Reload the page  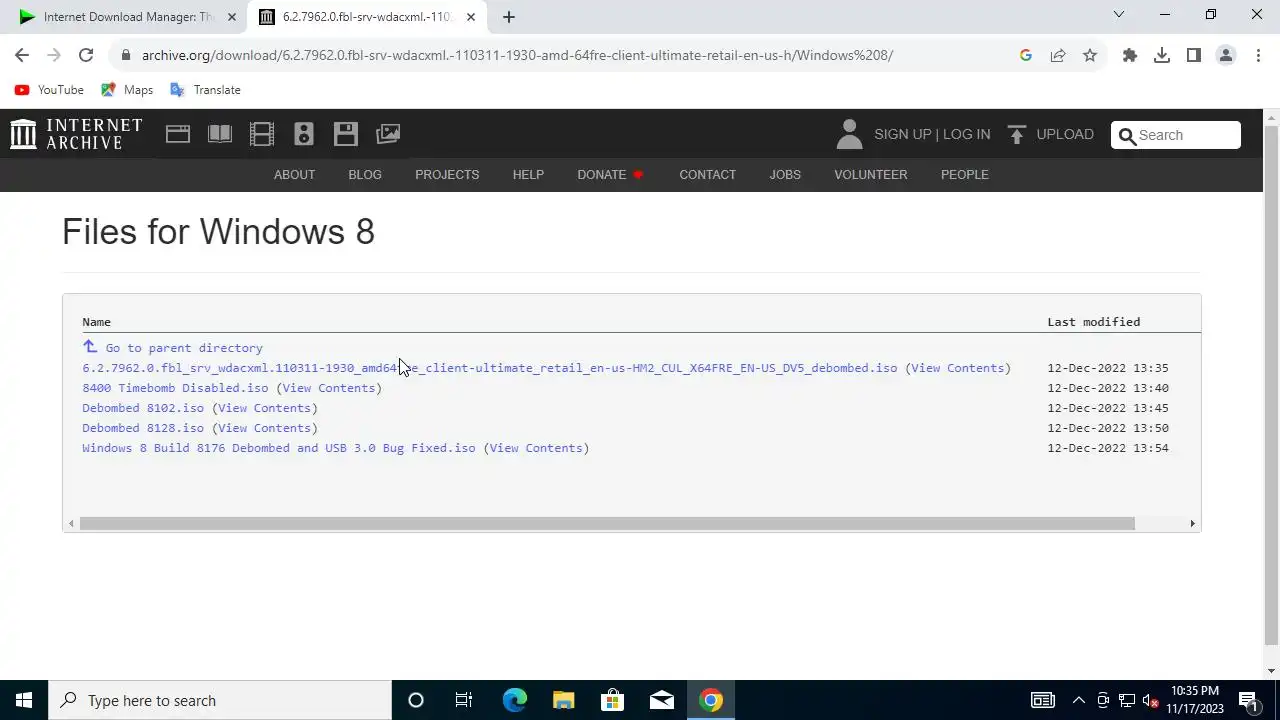tap(86, 55)
